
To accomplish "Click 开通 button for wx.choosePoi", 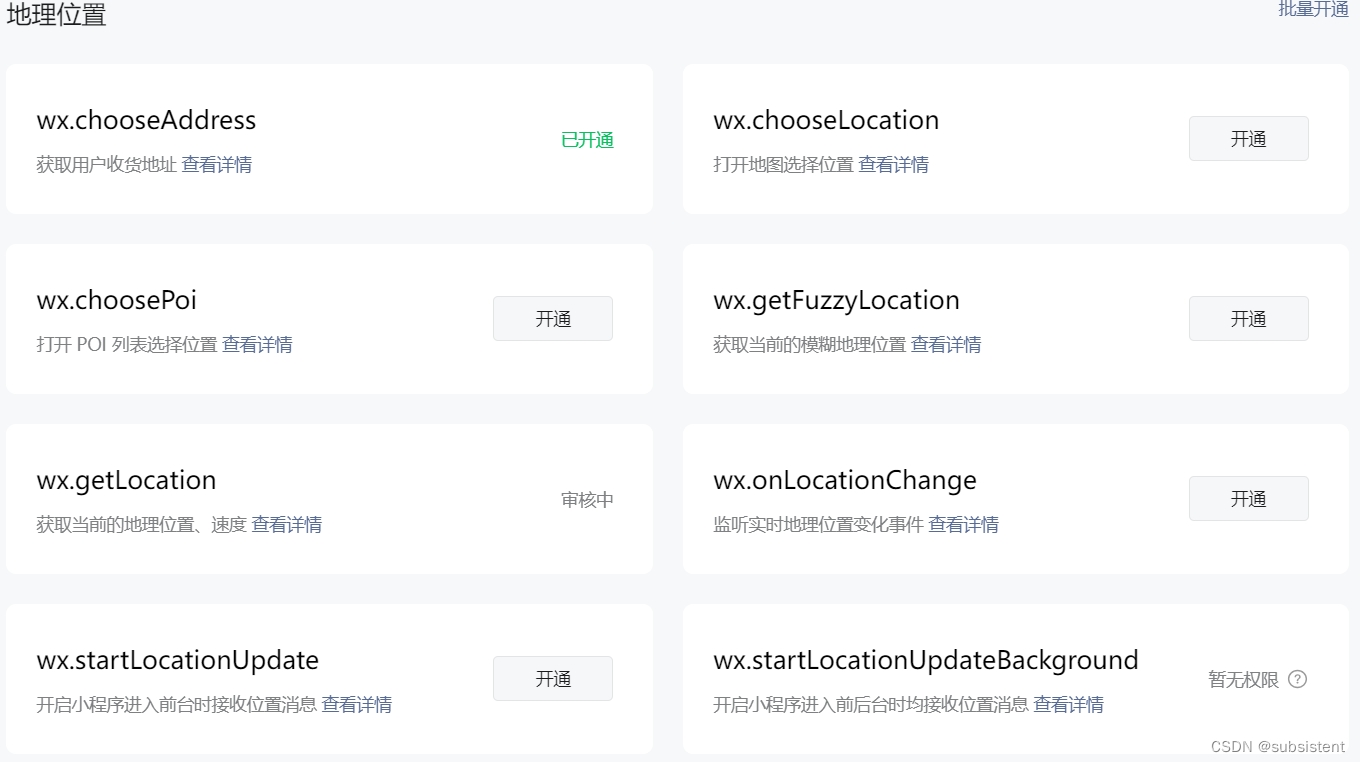I will click(x=552, y=318).
